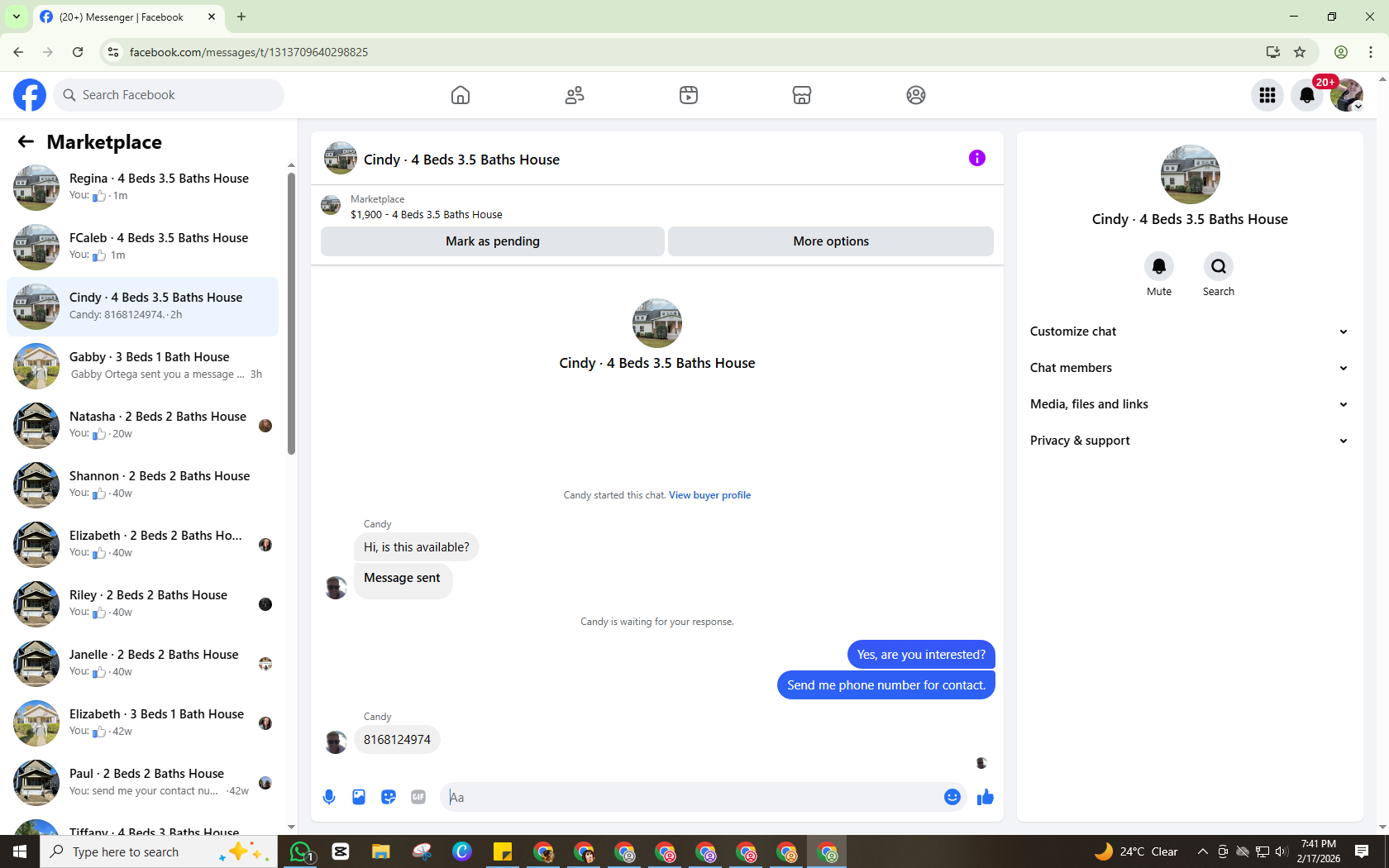Search in conversation using magnifier icon
The image size is (1389, 868).
pyautogui.click(x=1219, y=266)
